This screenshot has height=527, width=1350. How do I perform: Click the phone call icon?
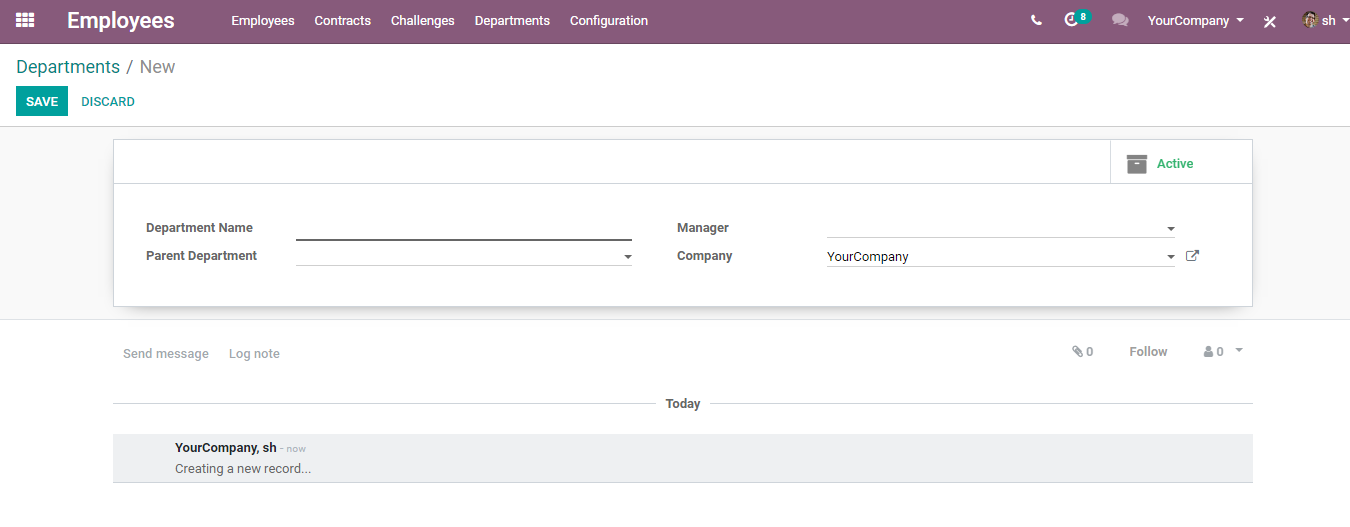click(1036, 20)
